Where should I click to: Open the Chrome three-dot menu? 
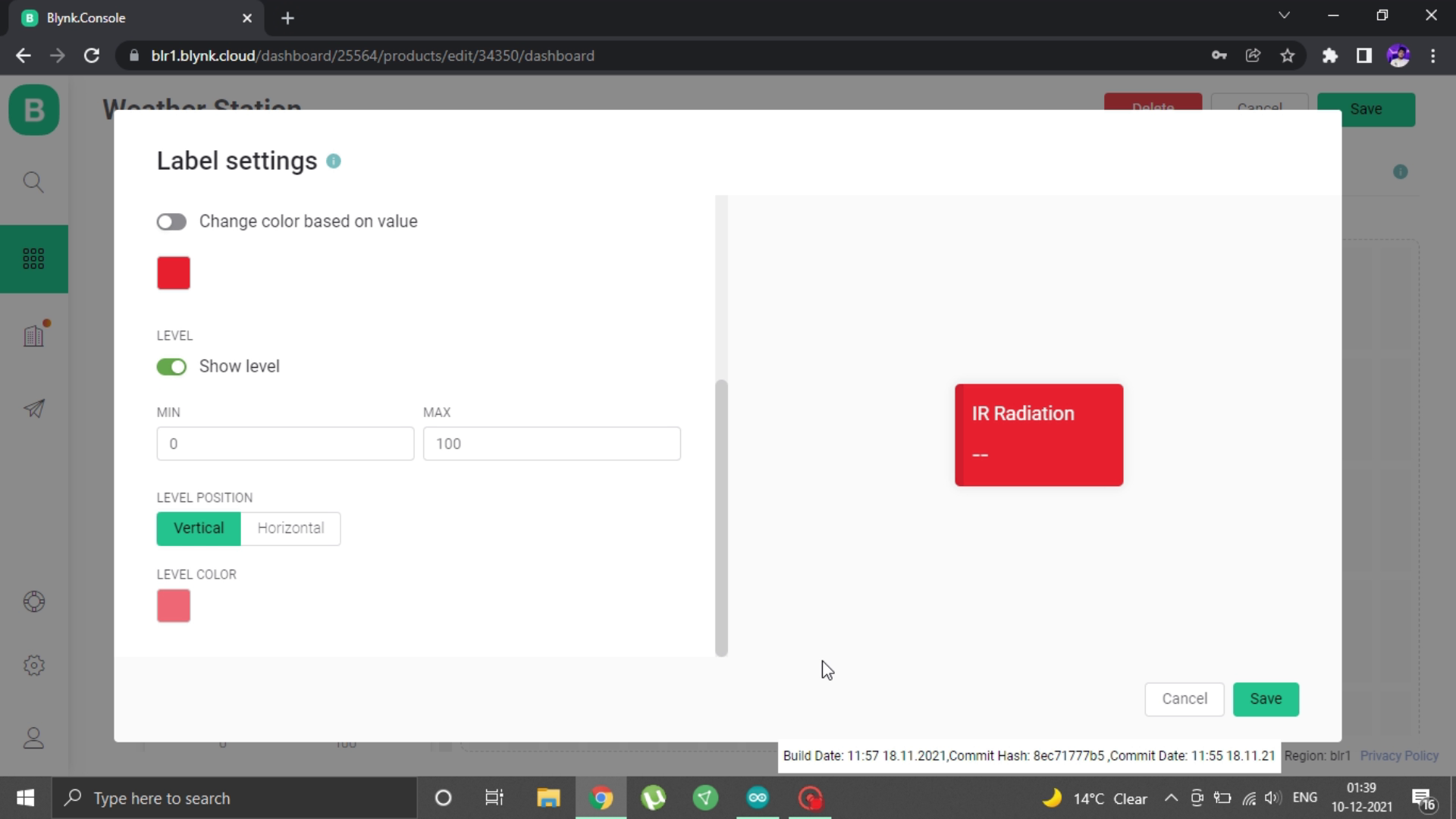pyautogui.click(x=1432, y=55)
